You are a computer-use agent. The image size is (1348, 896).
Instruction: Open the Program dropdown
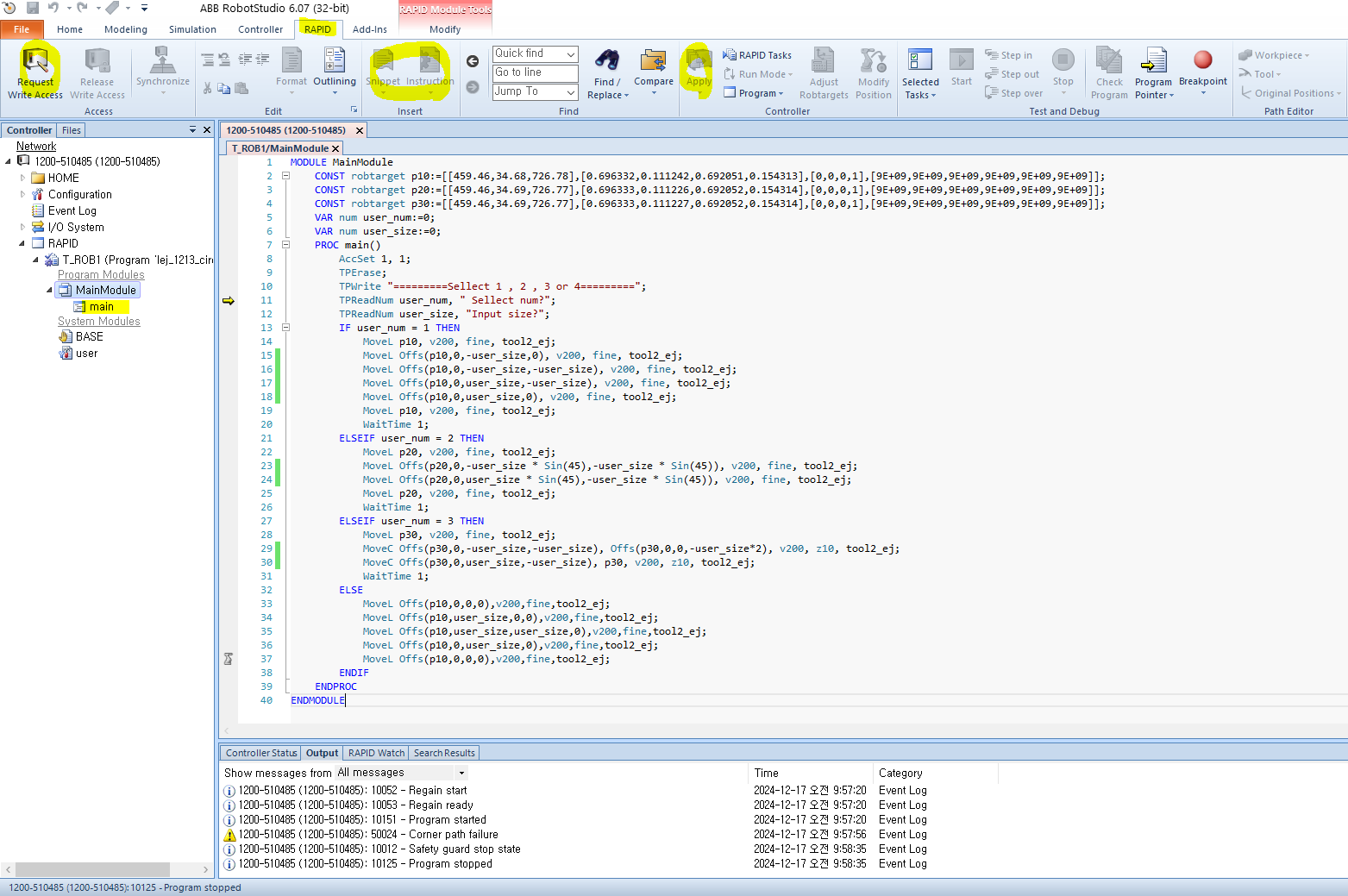(x=754, y=93)
